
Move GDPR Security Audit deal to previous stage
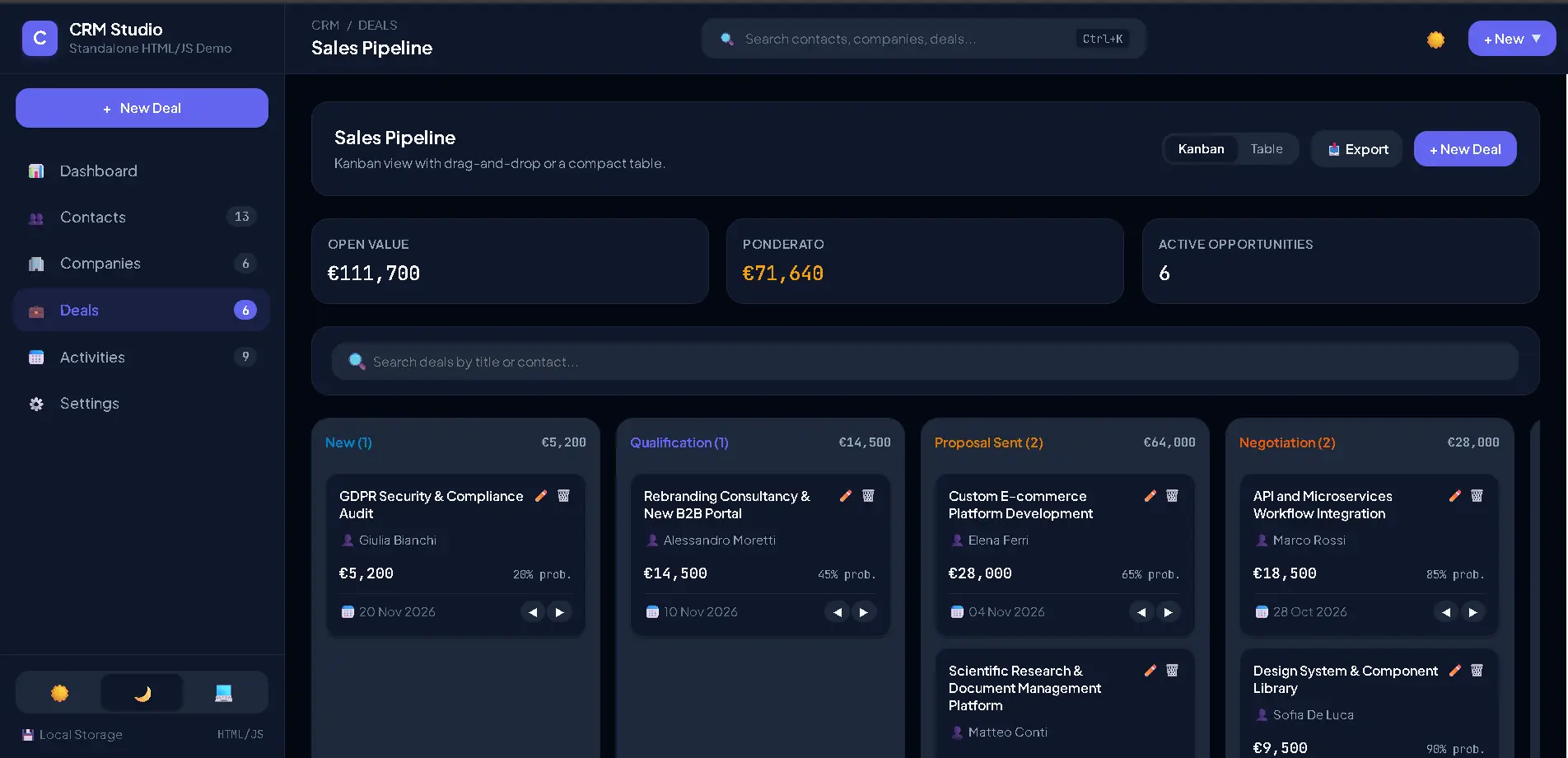[533, 612]
